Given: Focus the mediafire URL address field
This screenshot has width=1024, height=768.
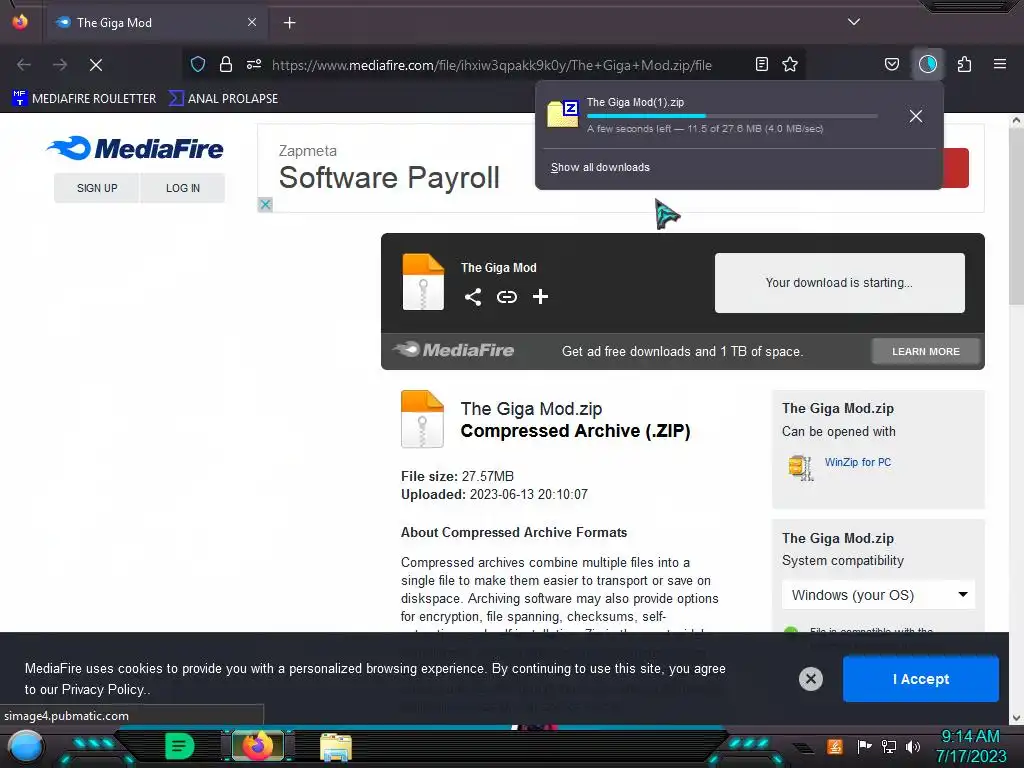Looking at the screenshot, I should coord(492,65).
